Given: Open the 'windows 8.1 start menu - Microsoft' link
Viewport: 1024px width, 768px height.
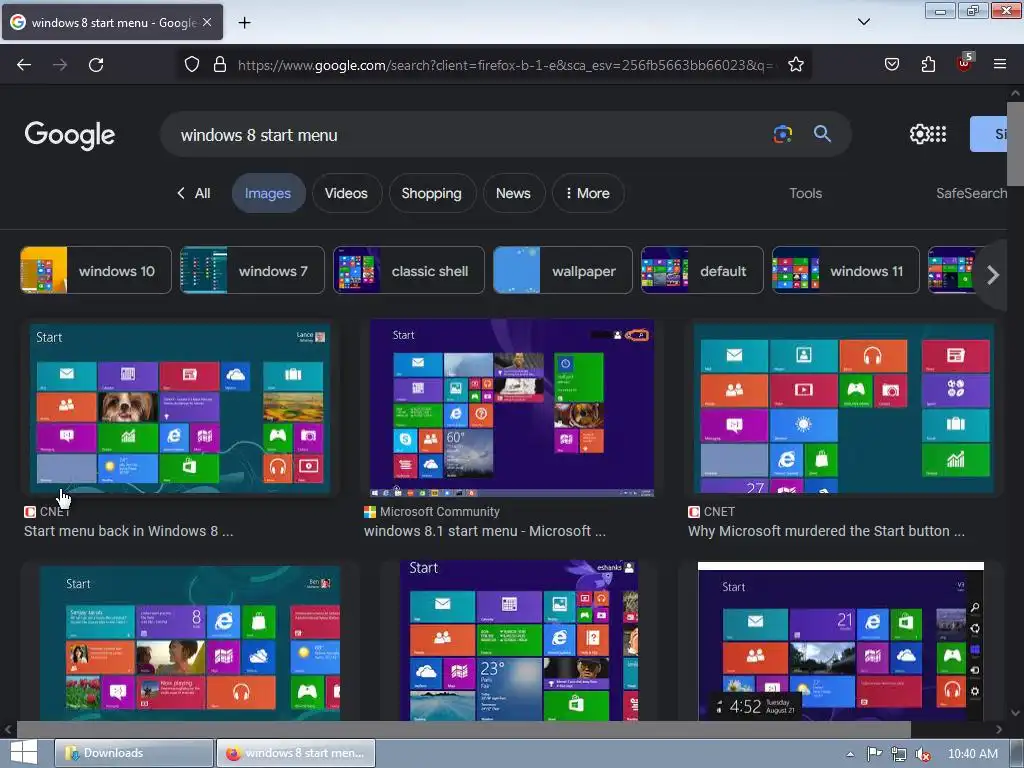Looking at the screenshot, I should pyautogui.click(x=485, y=531).
